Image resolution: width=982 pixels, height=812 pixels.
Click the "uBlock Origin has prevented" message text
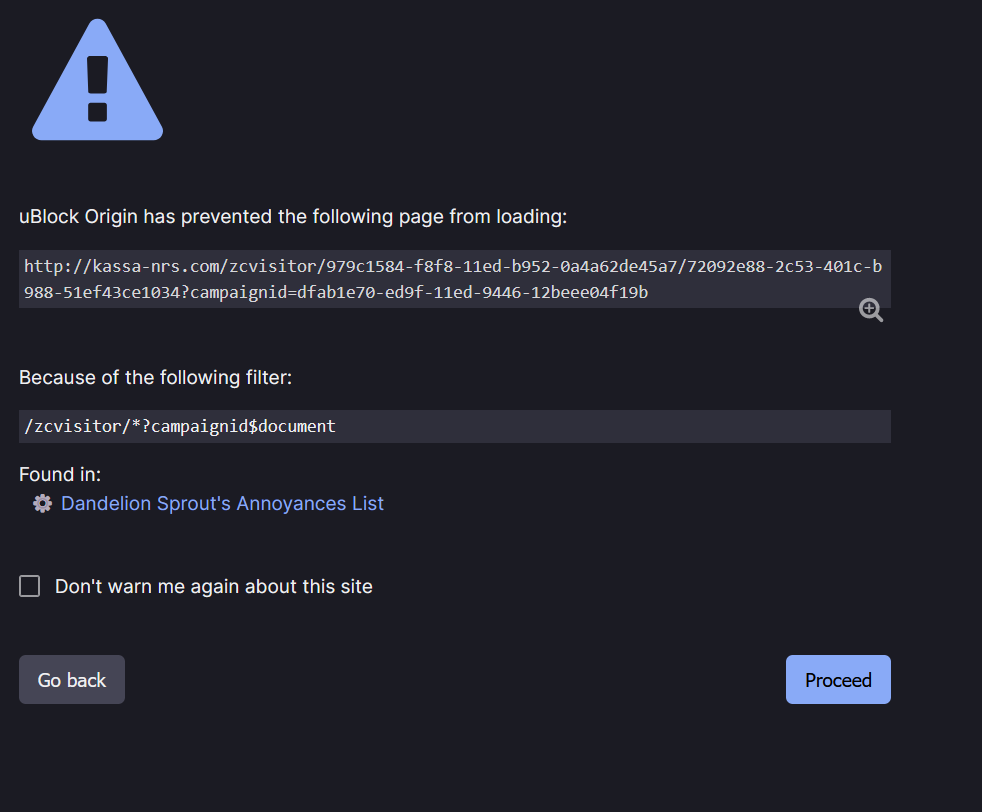[293, 216]
